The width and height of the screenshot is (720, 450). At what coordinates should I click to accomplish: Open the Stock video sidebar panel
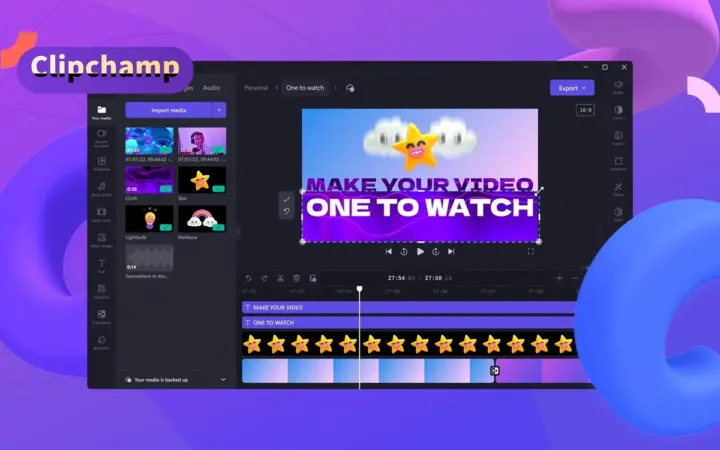coord(101,214)
